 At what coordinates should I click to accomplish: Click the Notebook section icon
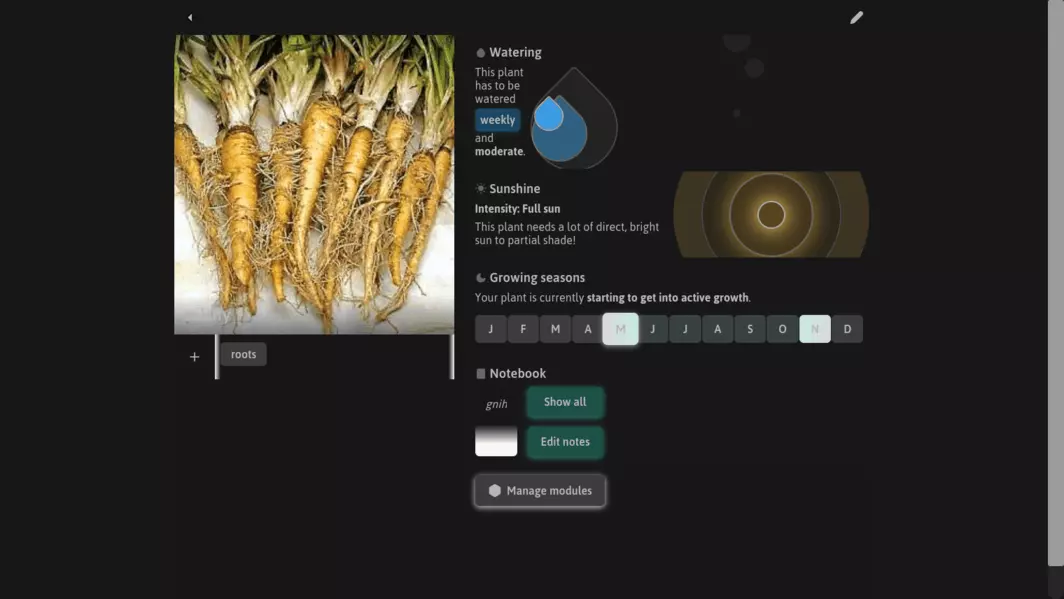pos(481,374)
